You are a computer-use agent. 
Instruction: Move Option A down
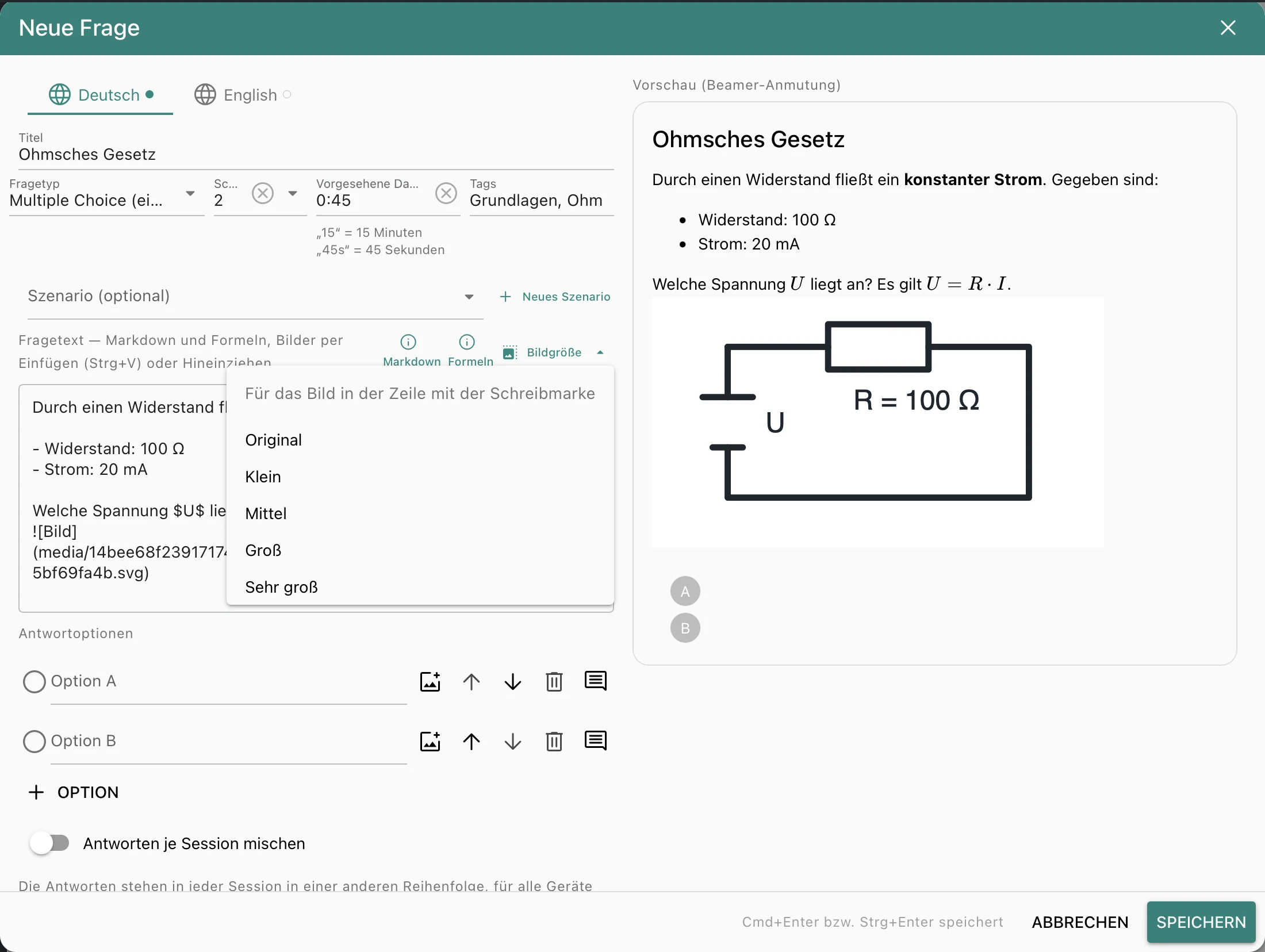[x=513, y=681]
